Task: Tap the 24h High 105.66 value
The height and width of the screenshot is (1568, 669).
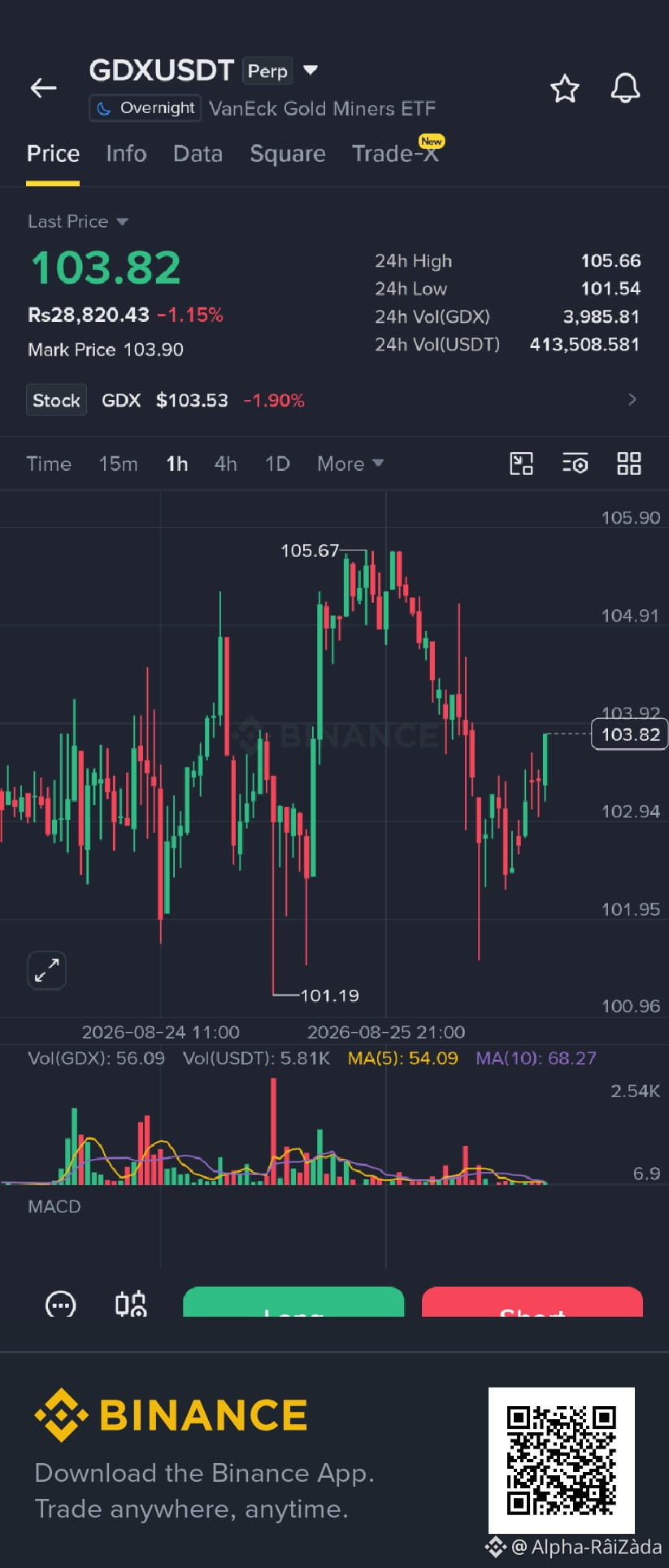Action: pos(610,261)
